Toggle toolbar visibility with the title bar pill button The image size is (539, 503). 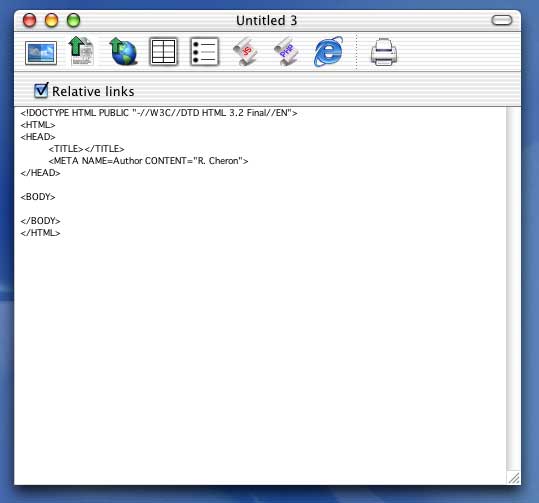pos(502,20)
